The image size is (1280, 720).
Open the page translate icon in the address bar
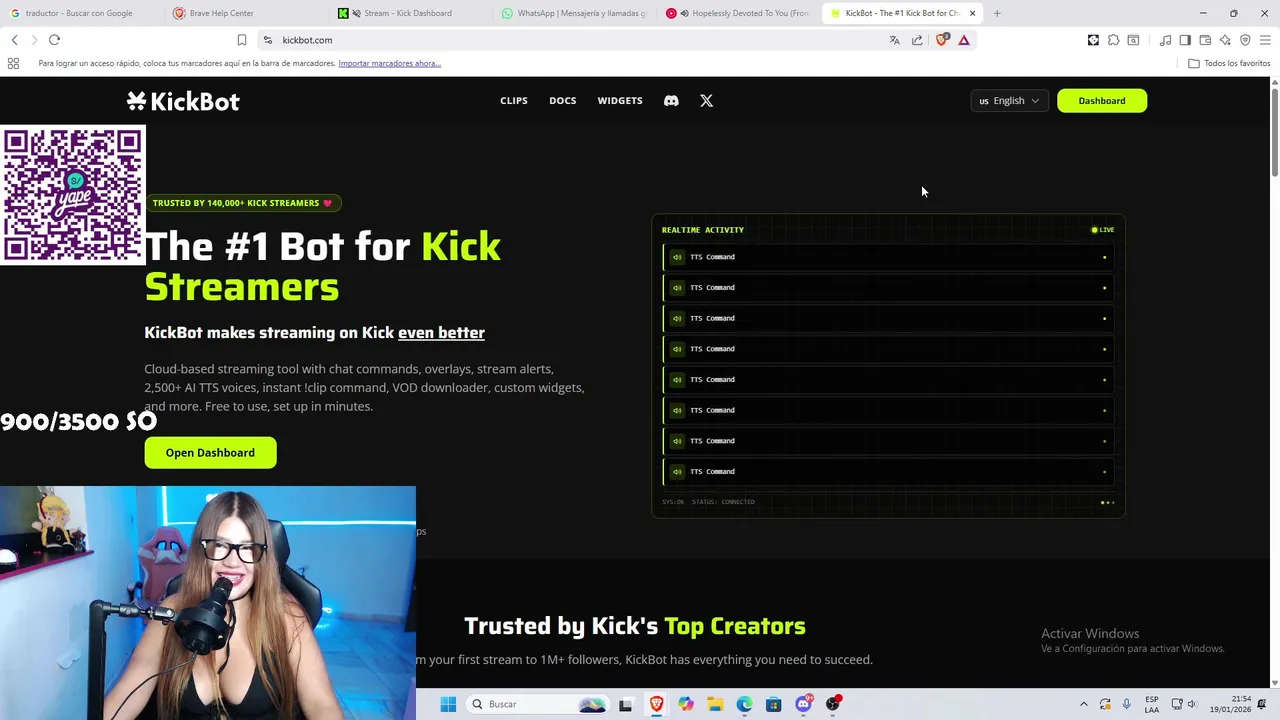point(894,40)
